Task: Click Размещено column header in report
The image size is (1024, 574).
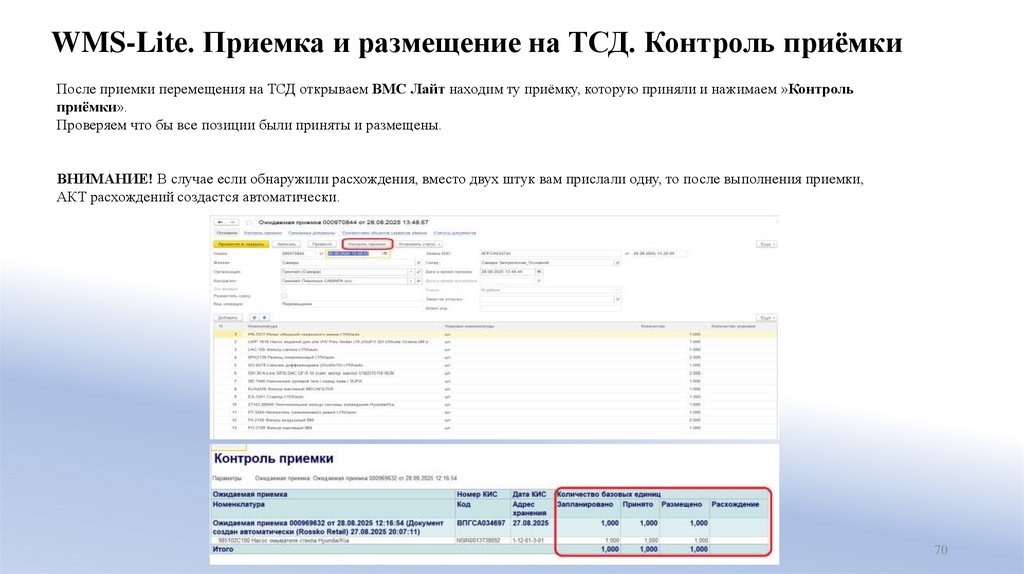Action: 681,504
